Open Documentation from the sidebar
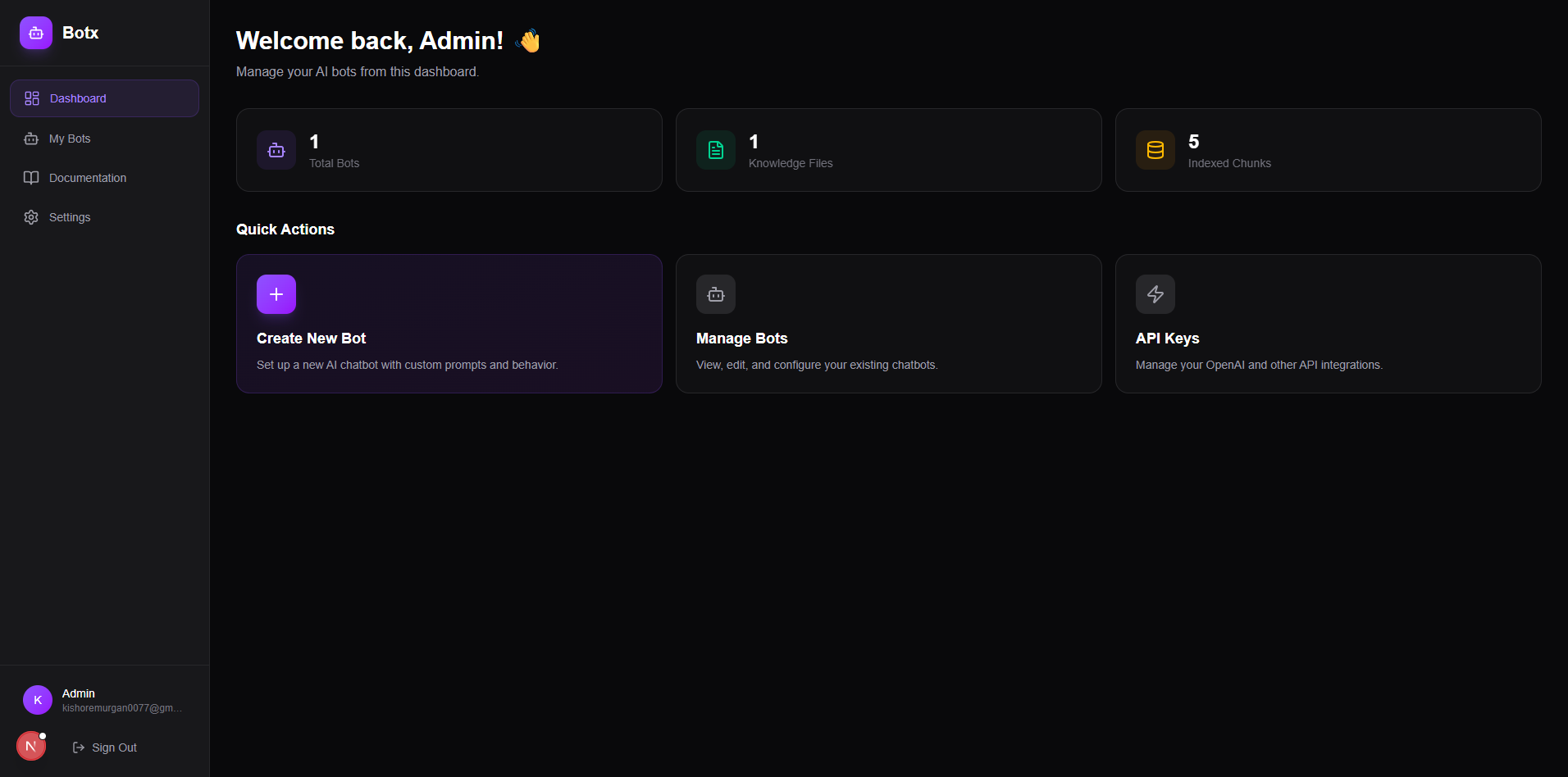Viewport: 1568px width, 777px height. click(x=88, y=177)
